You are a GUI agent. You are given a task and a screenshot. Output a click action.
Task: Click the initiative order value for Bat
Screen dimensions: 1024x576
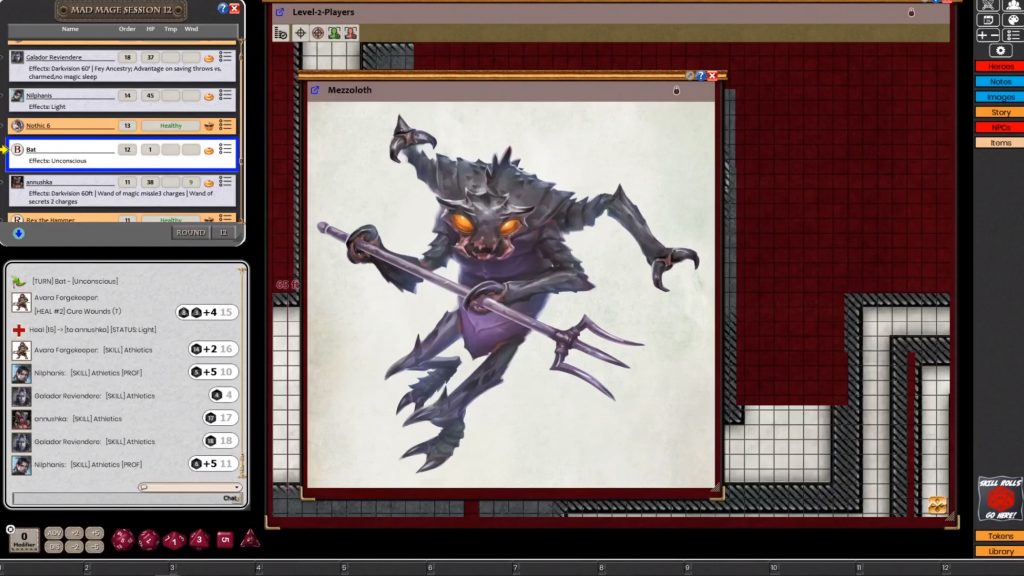click(127, 150)
